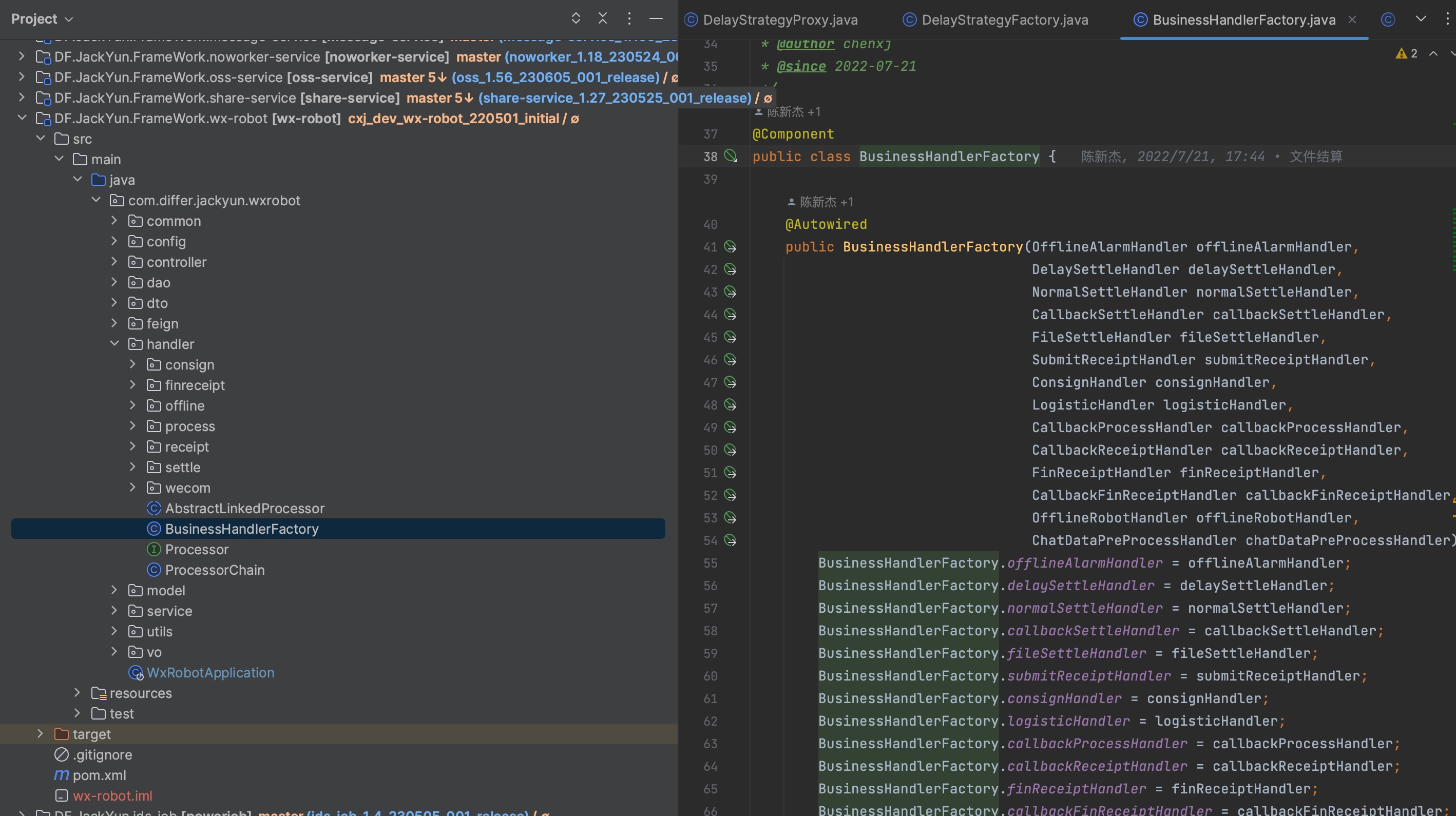Click the autowired gutter icon on line 53

(x=730, y=518)
